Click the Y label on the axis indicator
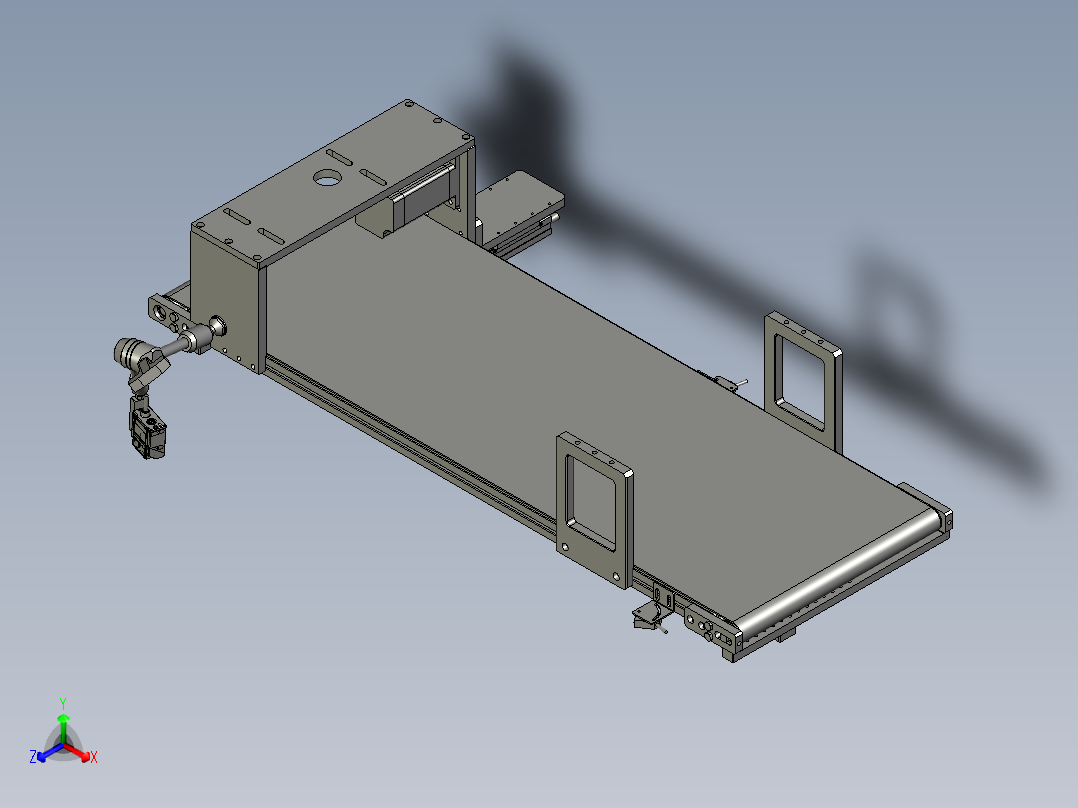This screenshot has height=808, width=1078. [x=63, y=701]
